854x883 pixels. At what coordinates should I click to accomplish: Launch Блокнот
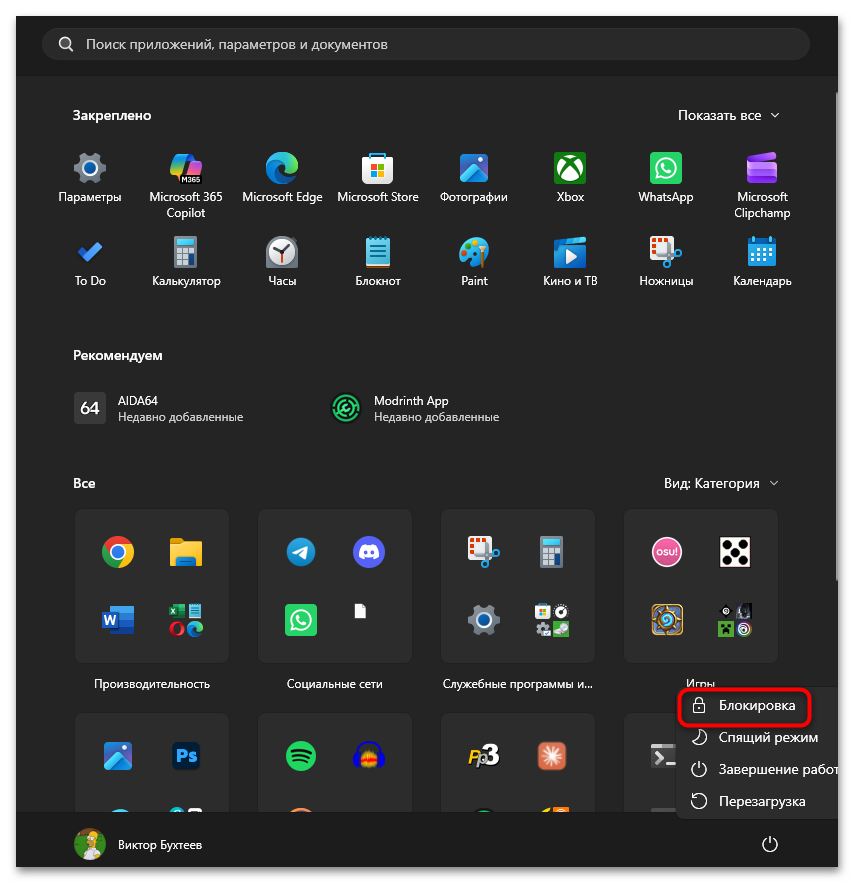(378, 262)
